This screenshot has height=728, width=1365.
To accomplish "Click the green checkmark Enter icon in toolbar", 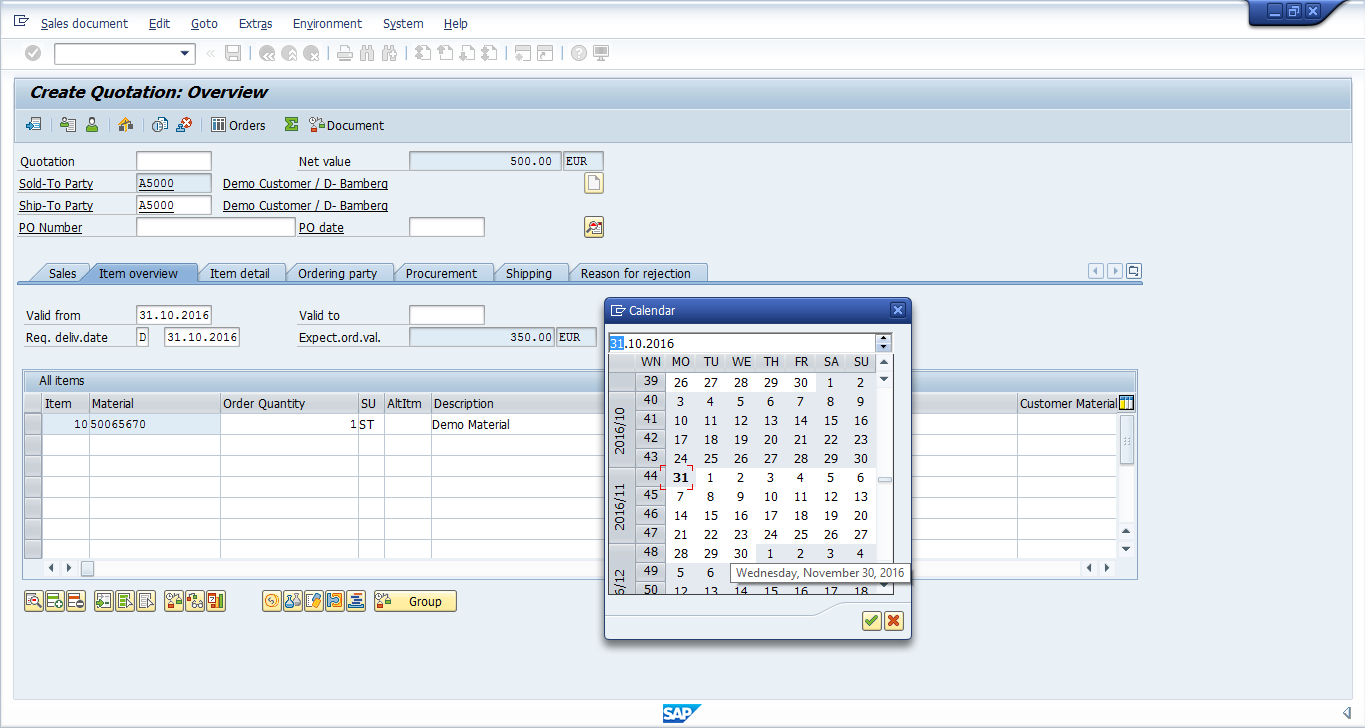I will [33, 53].
